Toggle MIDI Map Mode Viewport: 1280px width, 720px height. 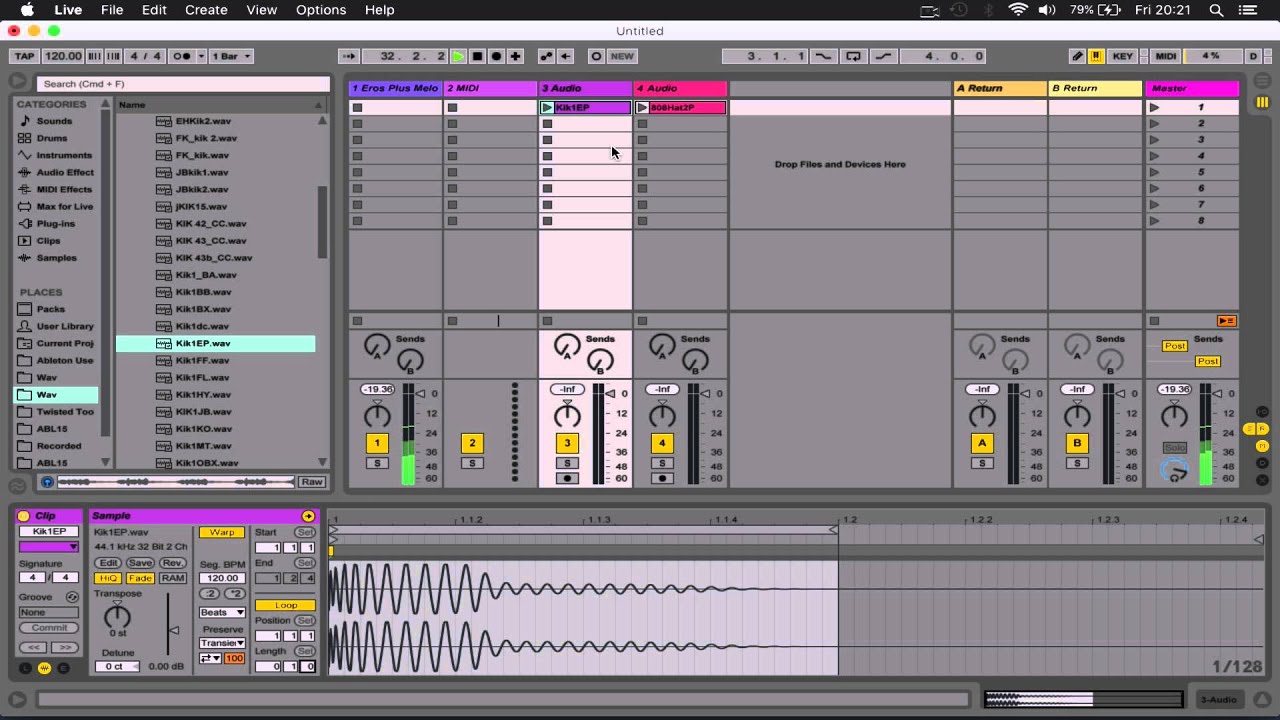(x=1165, y=56)
